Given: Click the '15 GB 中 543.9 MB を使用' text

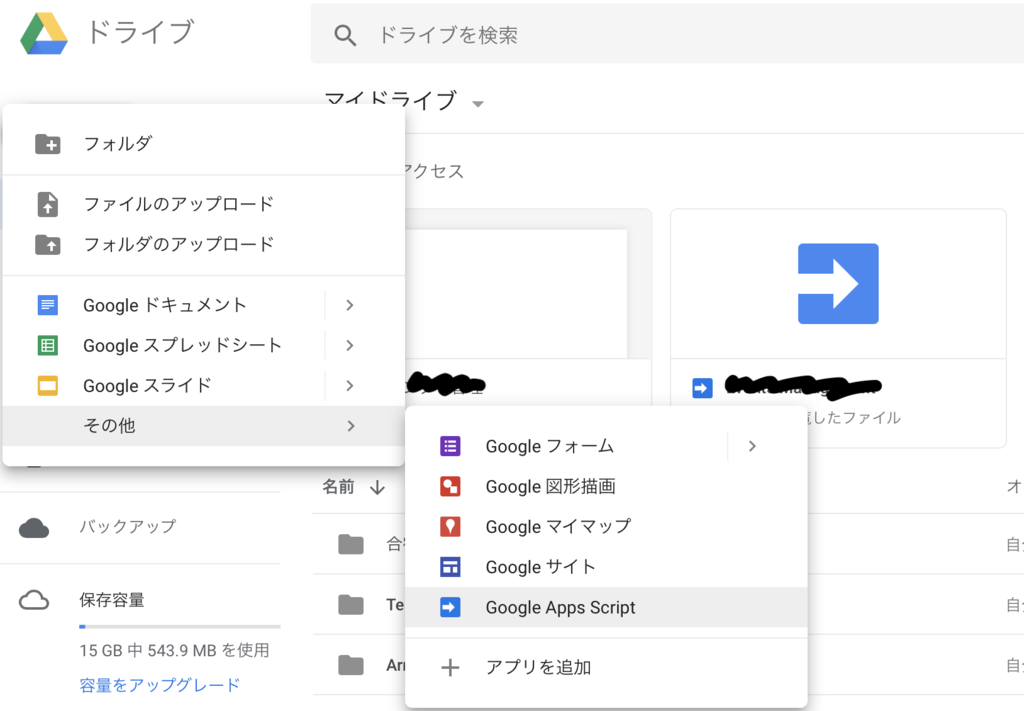Looking at the screenshot, I should click(x=174, y=650).
